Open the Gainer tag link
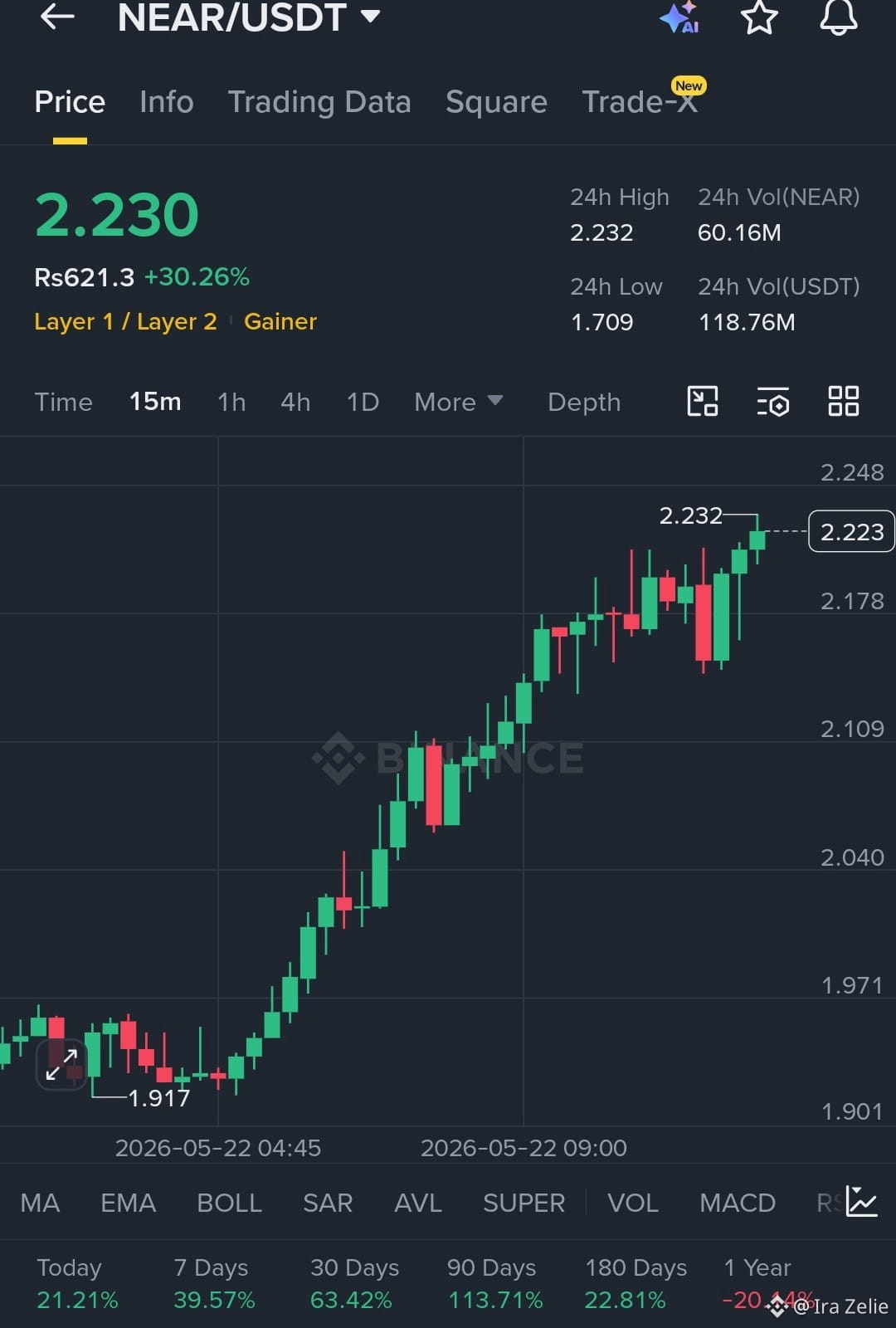 280,321
